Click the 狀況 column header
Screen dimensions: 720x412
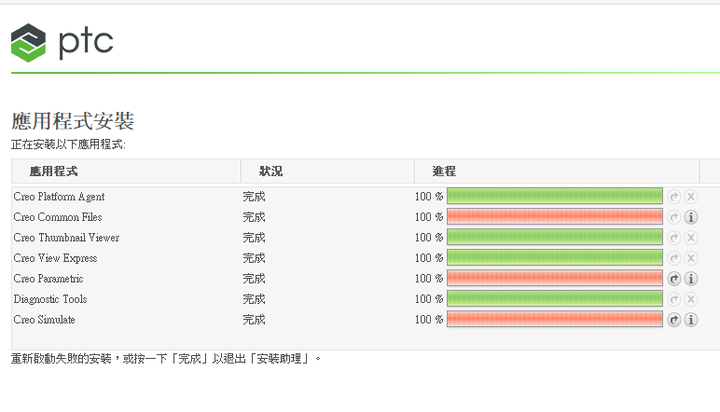[327, 171]
